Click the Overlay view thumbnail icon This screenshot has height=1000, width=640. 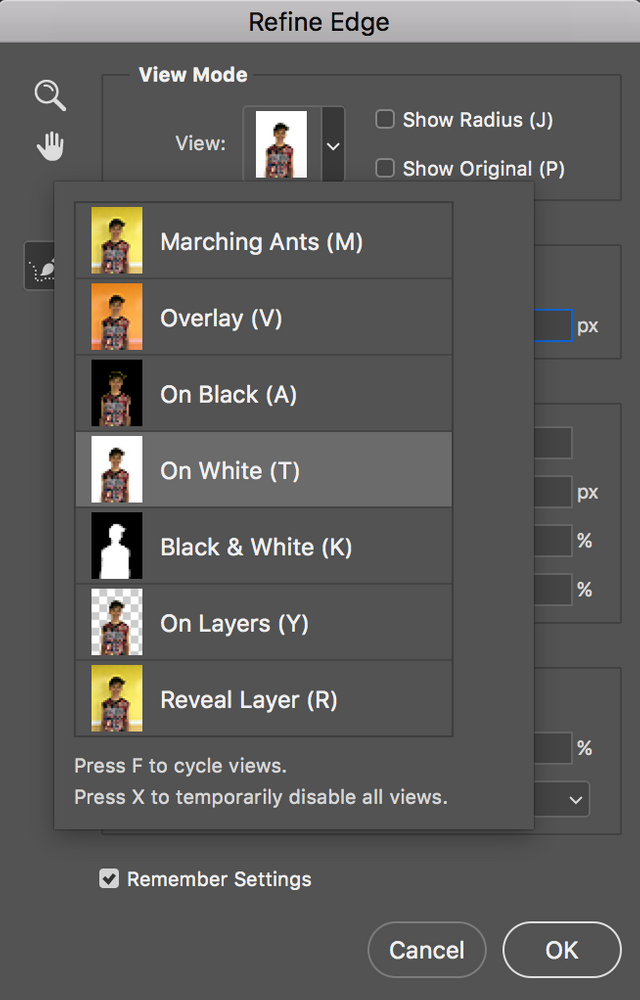(117, 318)
